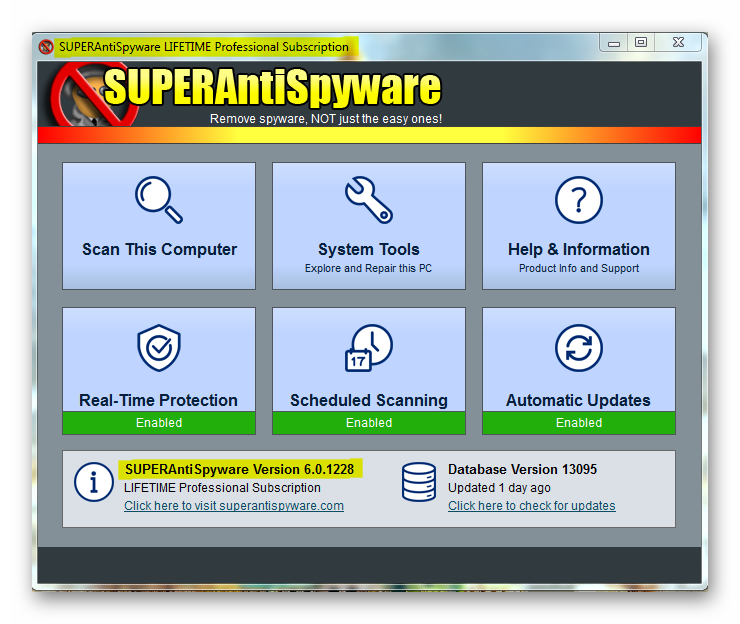Viewport: 740px width, 624px height.
Task: Toggle Automatic Updates Enabled status bar
Action: tap(579, 423)
